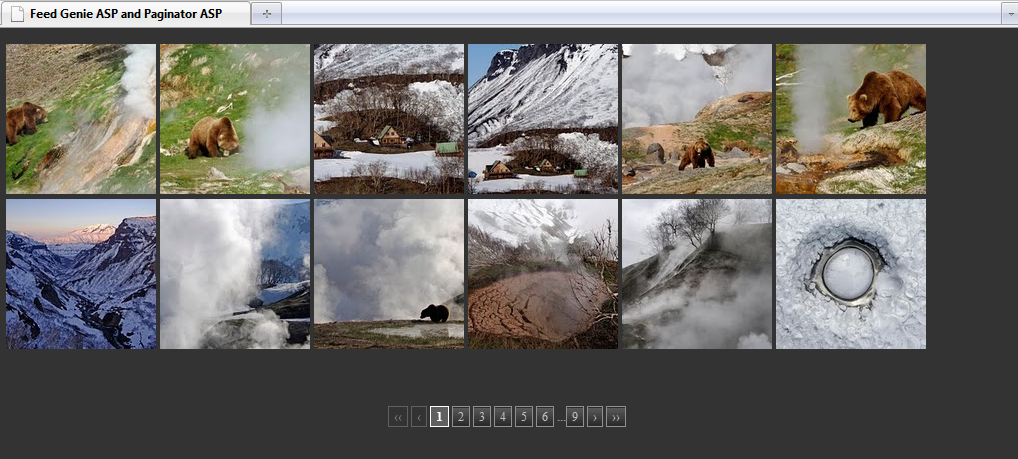
Task: Jump to page 9 in the paginator
Action: tap(575, 417)
